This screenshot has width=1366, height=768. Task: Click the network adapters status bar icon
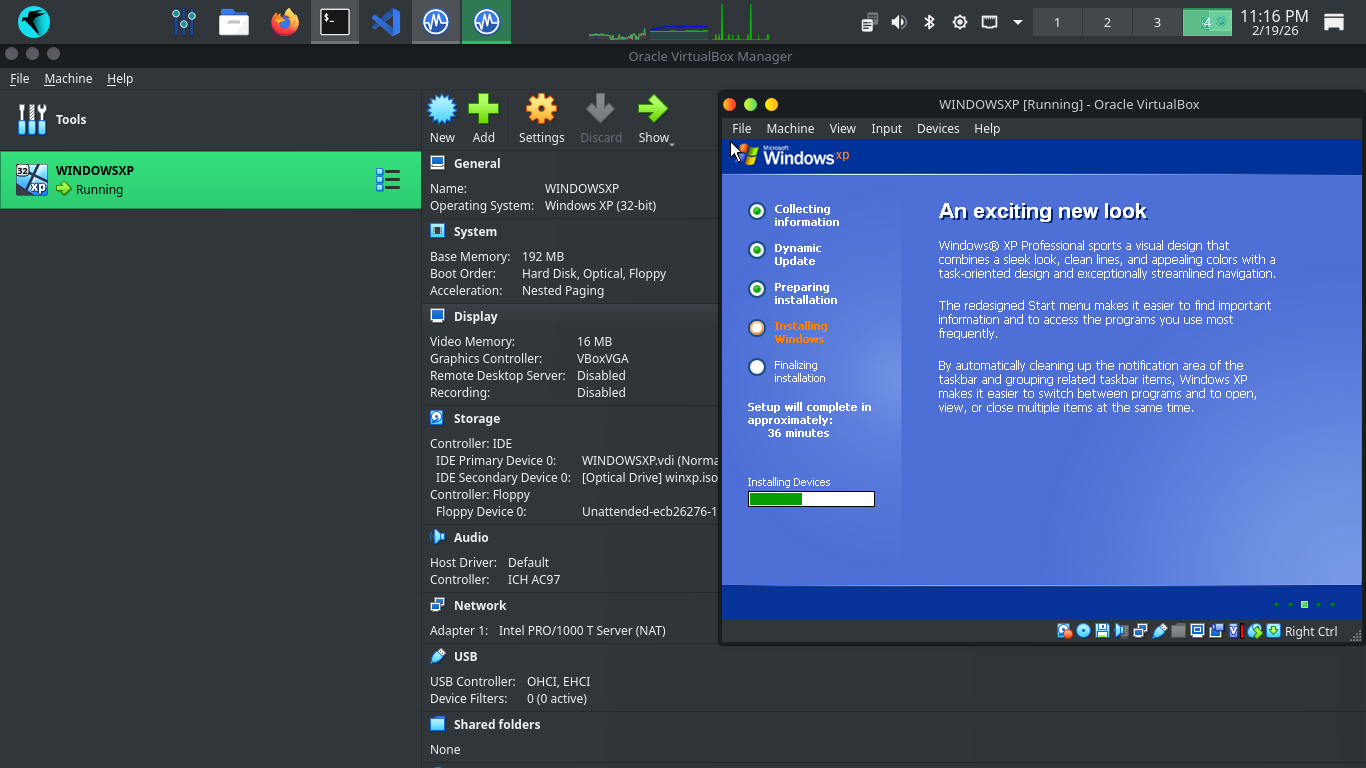pos(1140,631)
